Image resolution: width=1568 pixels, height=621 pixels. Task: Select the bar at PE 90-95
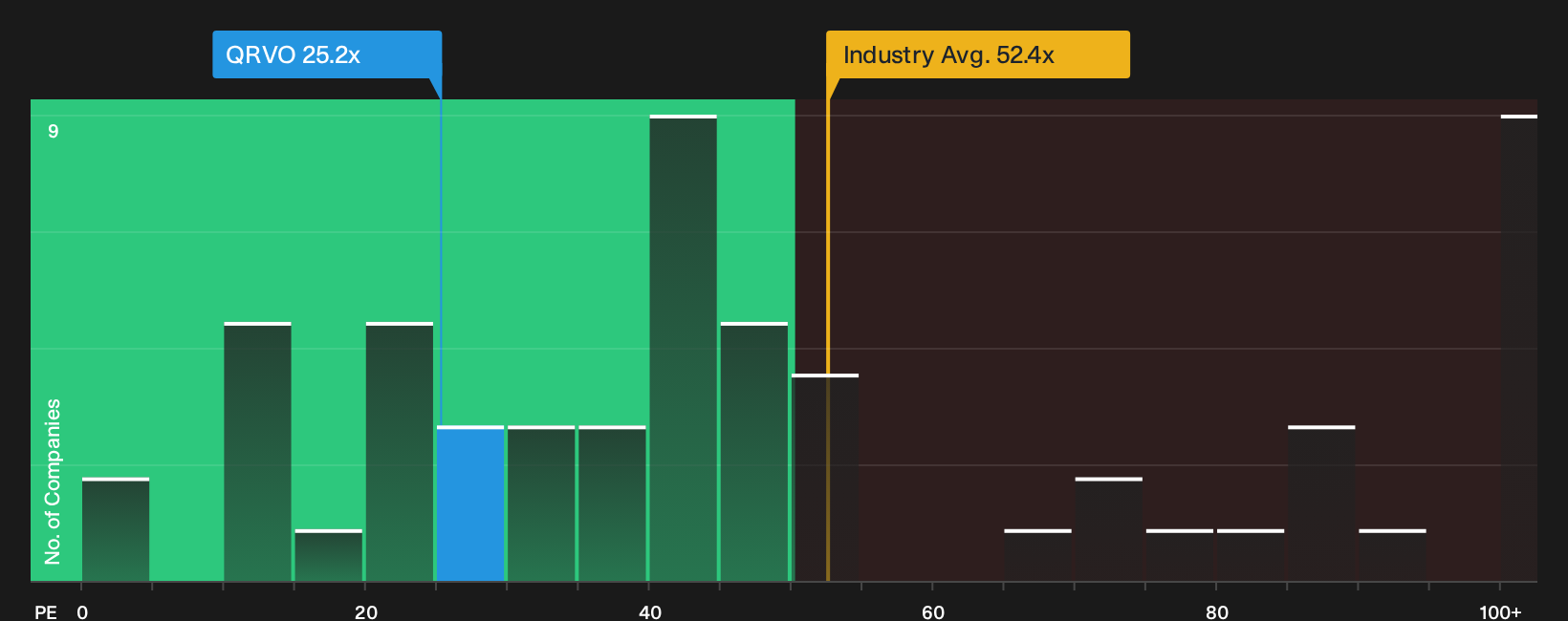point(1393,555)
